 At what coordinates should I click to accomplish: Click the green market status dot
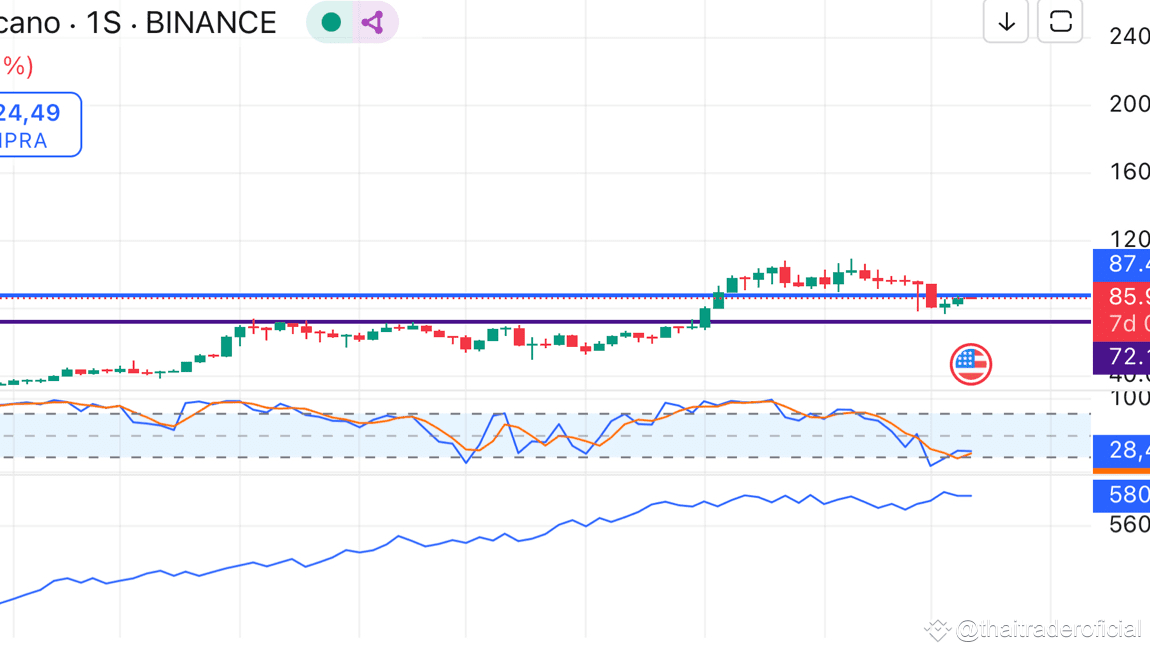[x=331, y=22]
